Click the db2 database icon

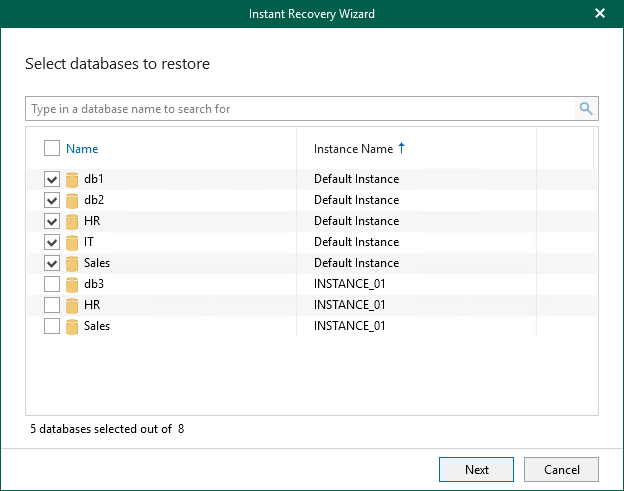click(72, 201)
